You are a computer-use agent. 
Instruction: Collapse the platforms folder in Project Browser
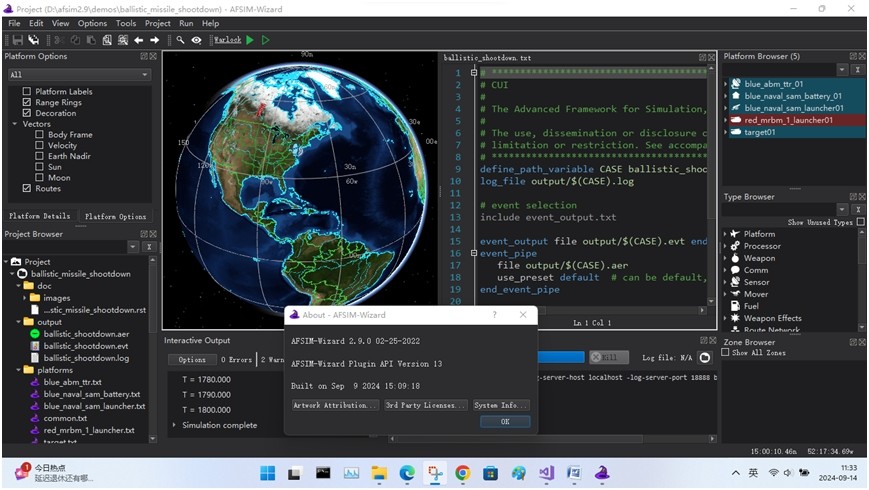(x=17, y=370)
